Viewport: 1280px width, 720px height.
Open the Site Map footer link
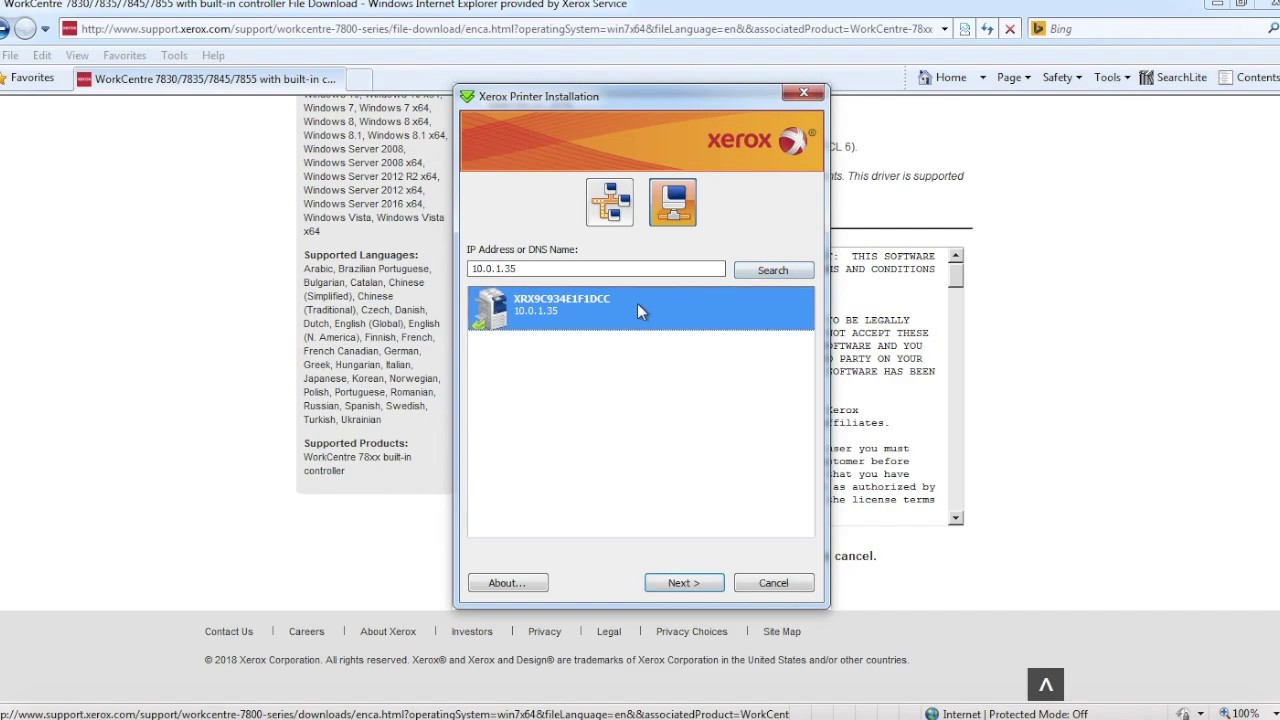pyautogui.click(x=782, y=631)
